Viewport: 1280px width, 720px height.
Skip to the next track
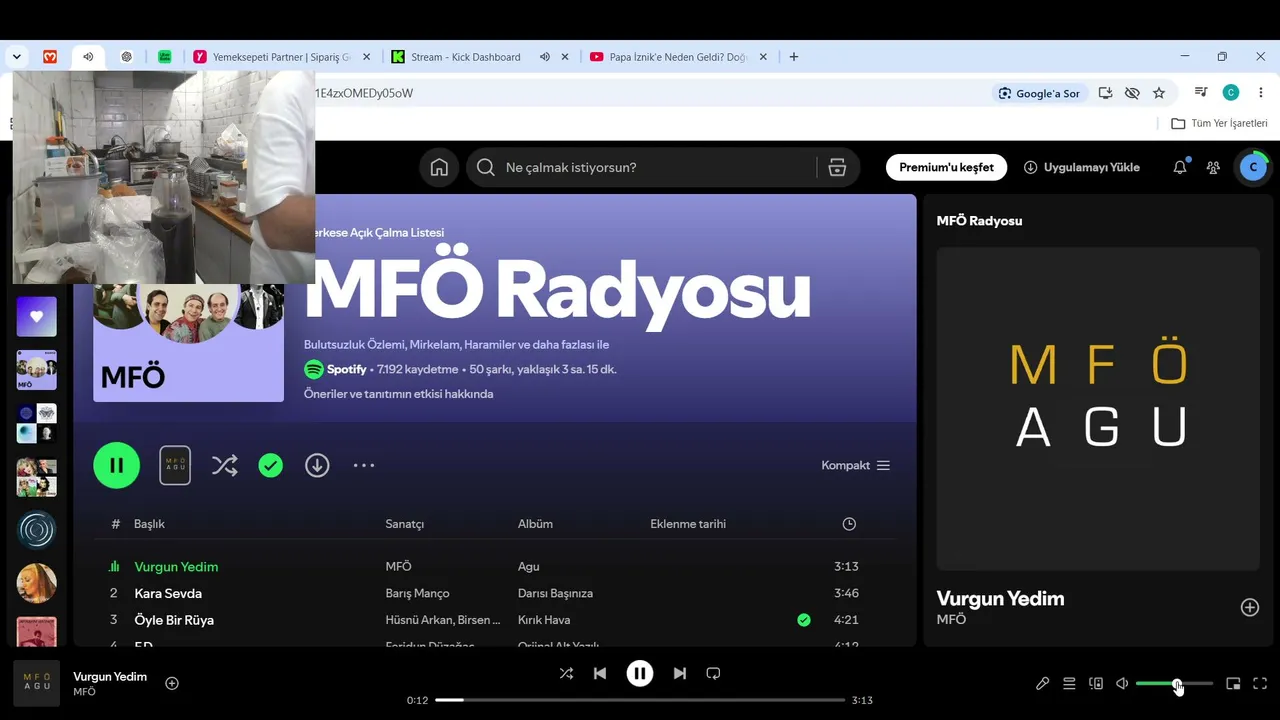point(680,673)
